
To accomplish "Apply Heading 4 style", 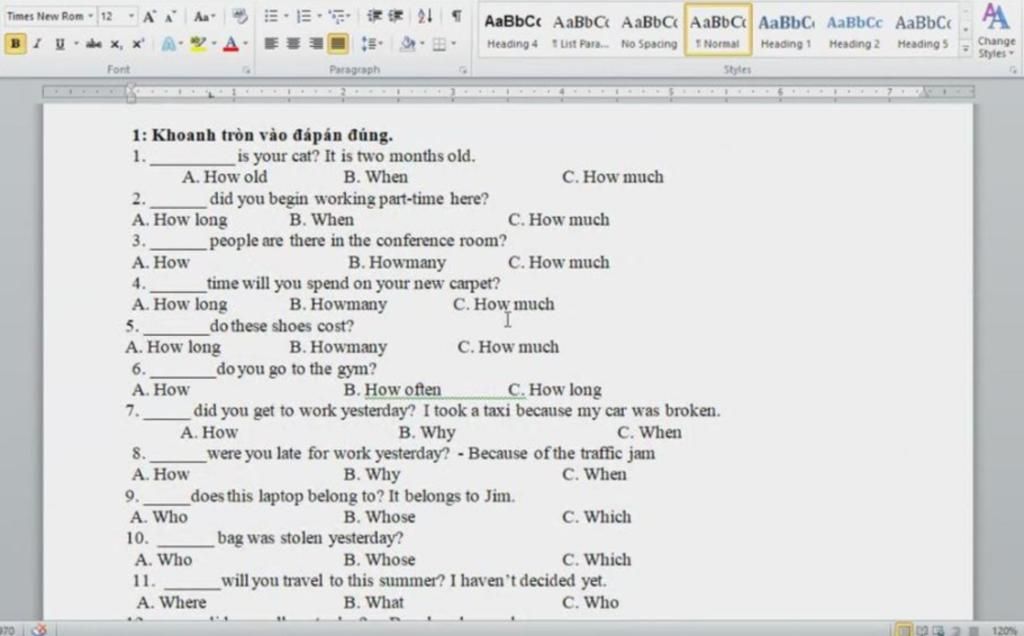I will (x=513, y=30).
